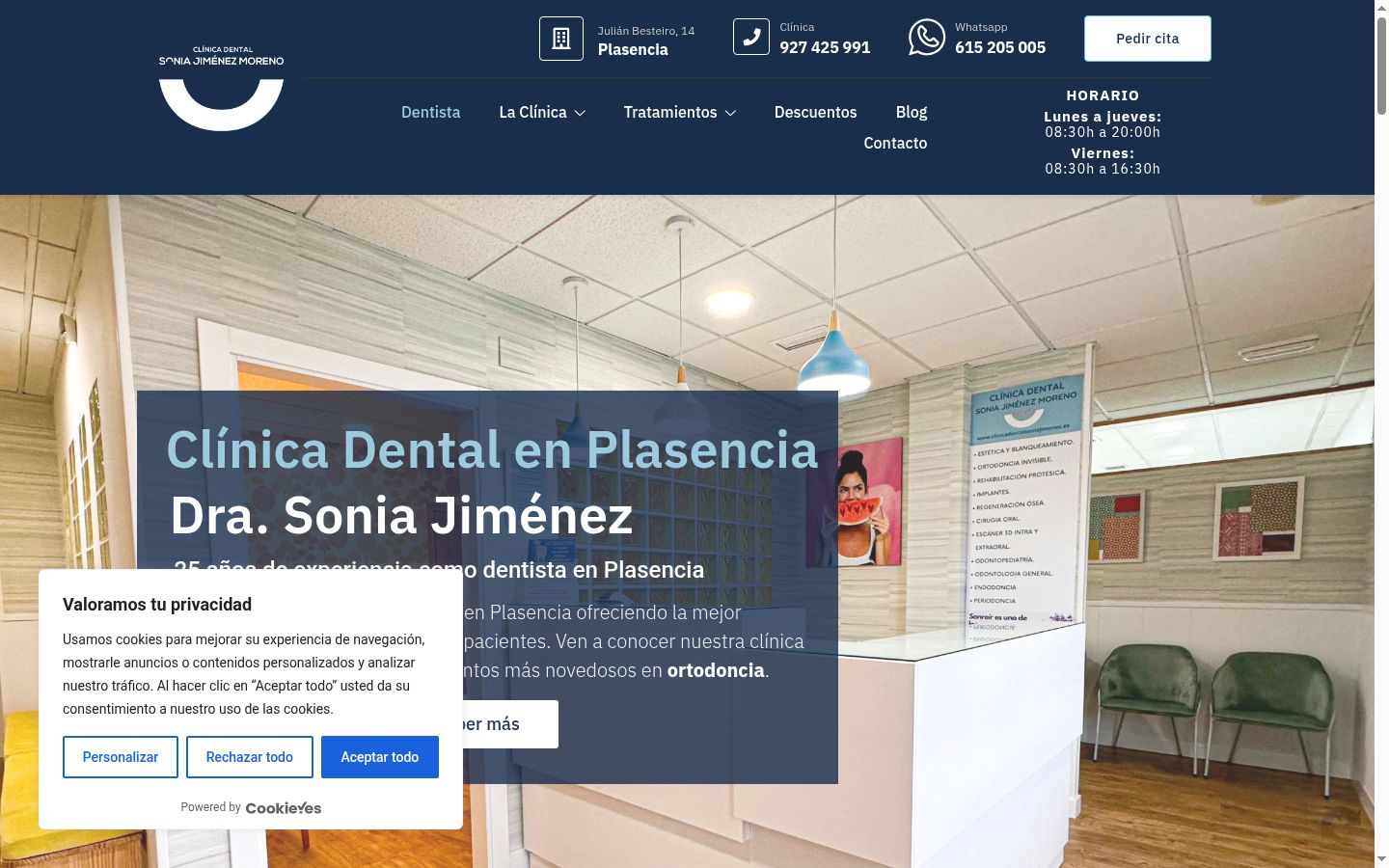Open the Descuentos page
1389x868 pixels.
pyautogui.click(x=815, y=112)
